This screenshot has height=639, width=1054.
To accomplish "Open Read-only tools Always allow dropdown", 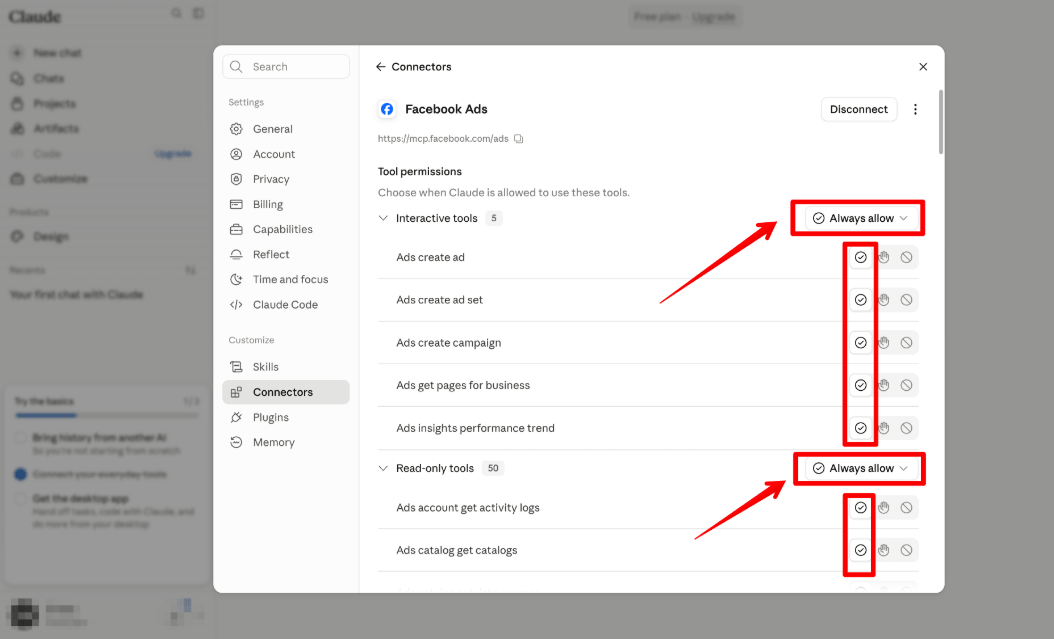I will 860,468.
